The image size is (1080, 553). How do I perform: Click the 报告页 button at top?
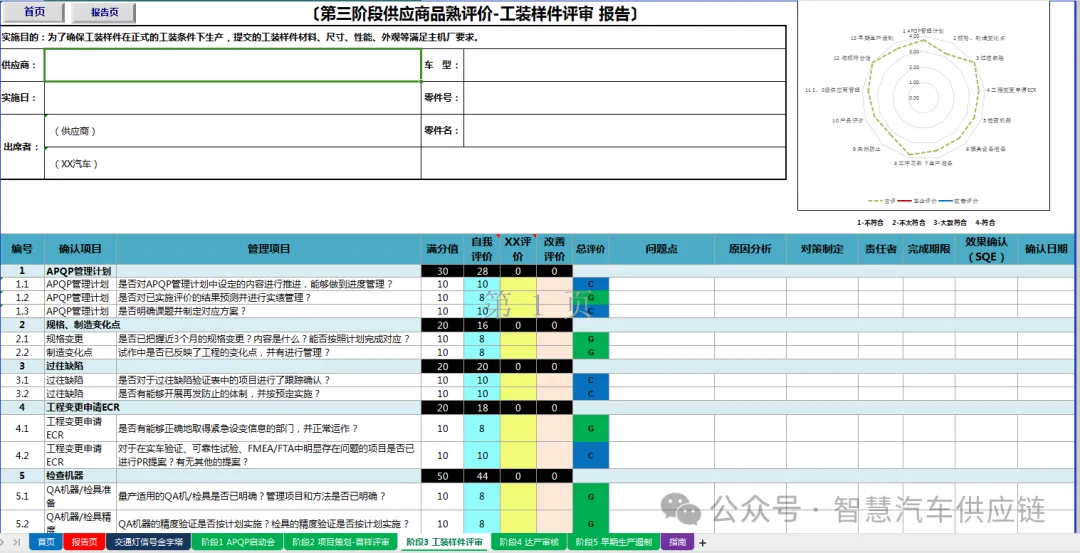coord(104,12)
